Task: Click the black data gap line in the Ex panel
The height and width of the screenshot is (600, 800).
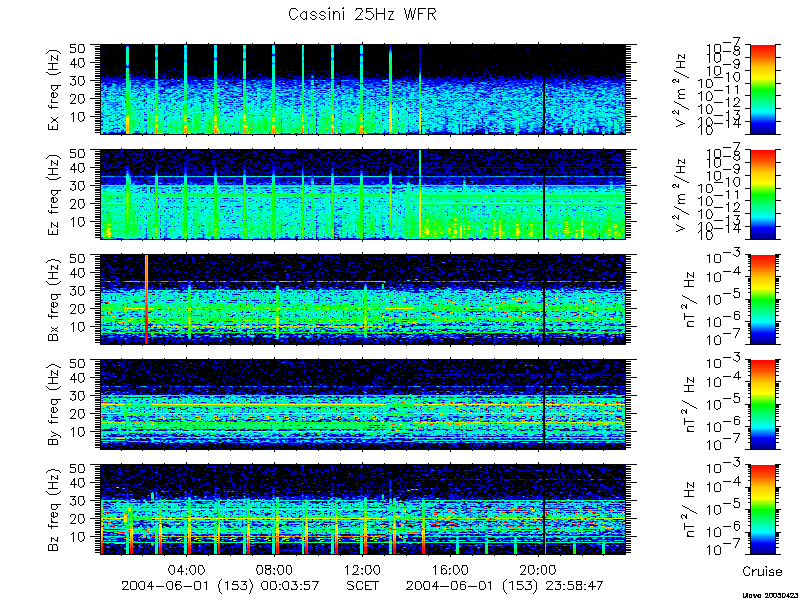Action: [x=544, y=89]
